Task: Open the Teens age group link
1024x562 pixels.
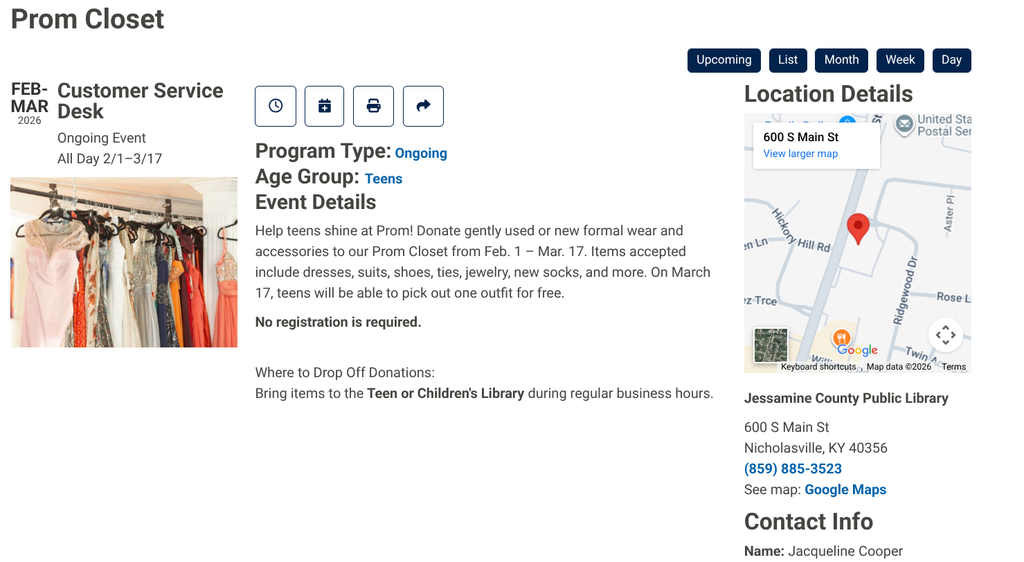Action: [x=383, y=179]
